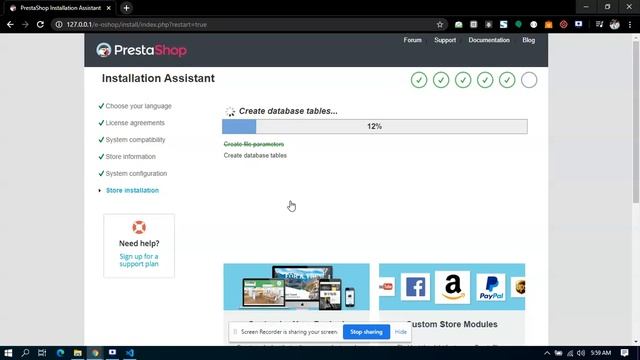This screenshot has height=360, width=640.
Task: Reload the current page
Action: tap(40, 24)
